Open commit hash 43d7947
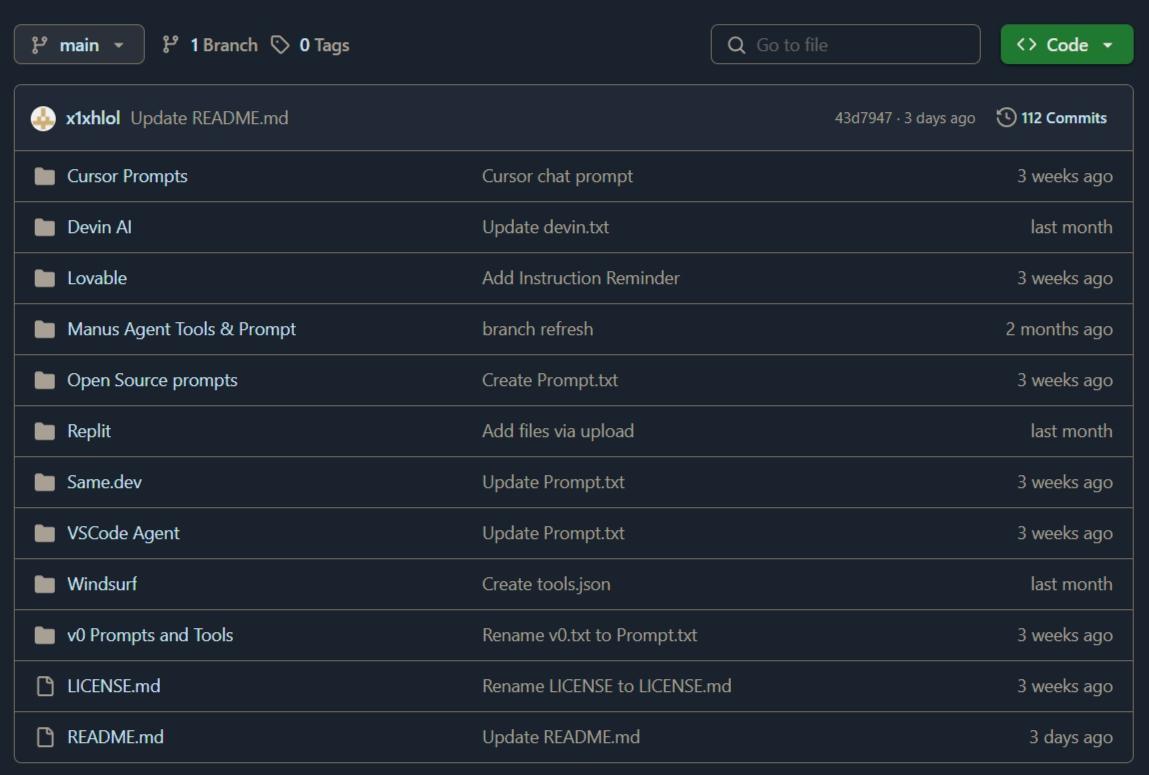This screenshot has height=775, width=1149. (863, 118)
